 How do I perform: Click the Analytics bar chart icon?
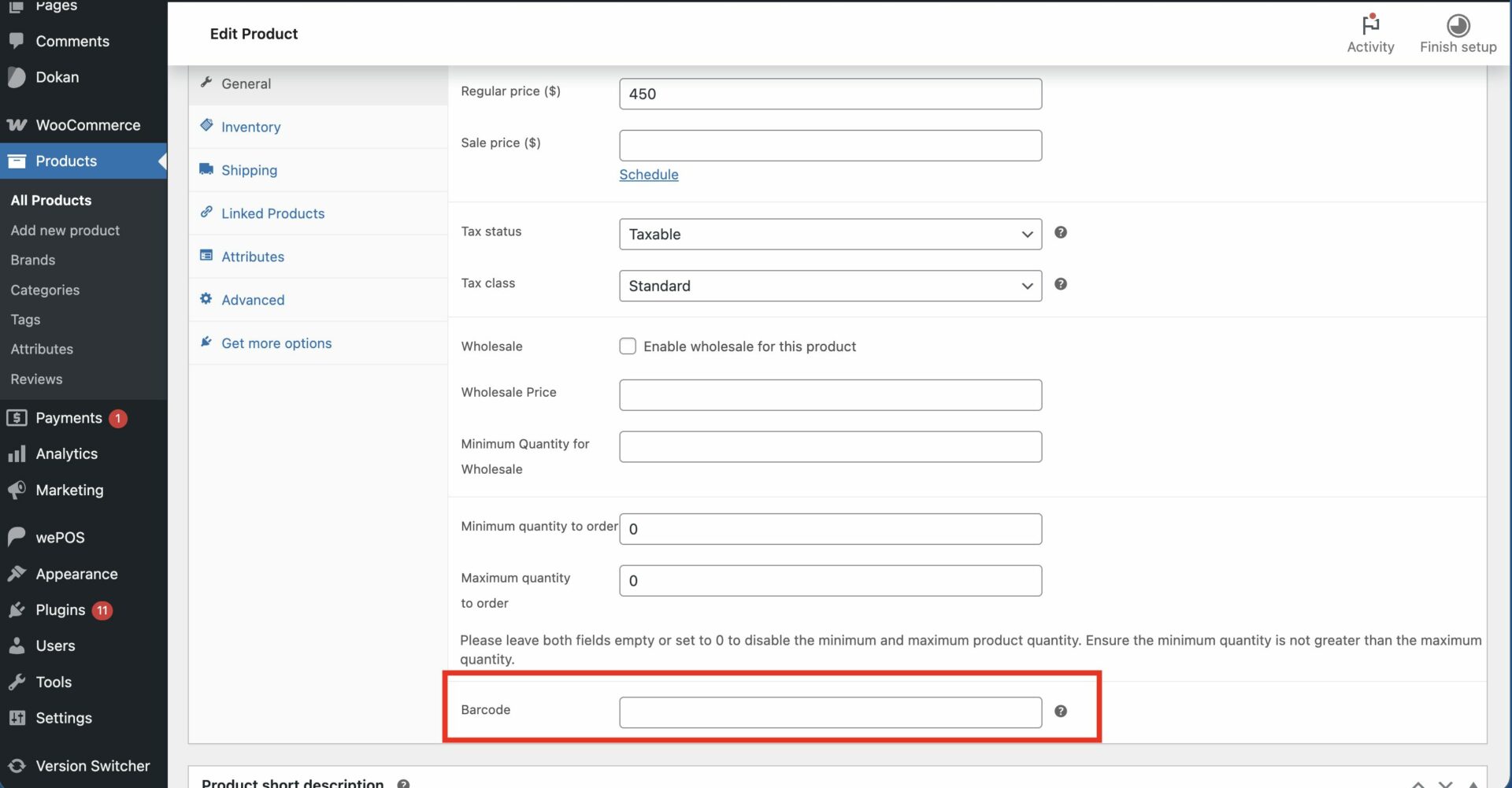(17, 454)
